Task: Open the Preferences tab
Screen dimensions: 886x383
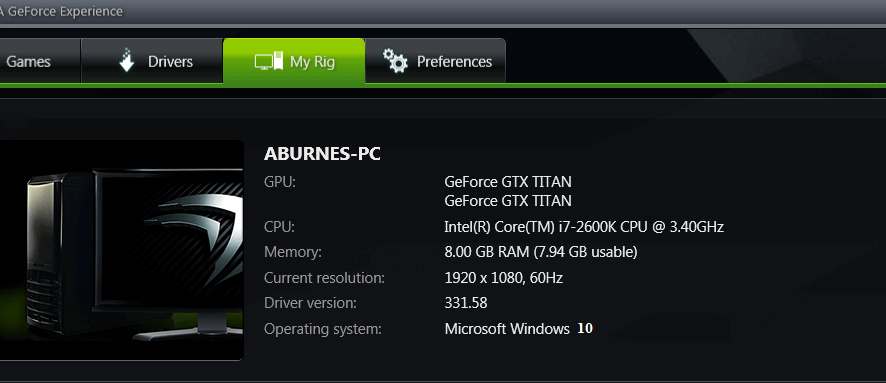Action: 435,61
